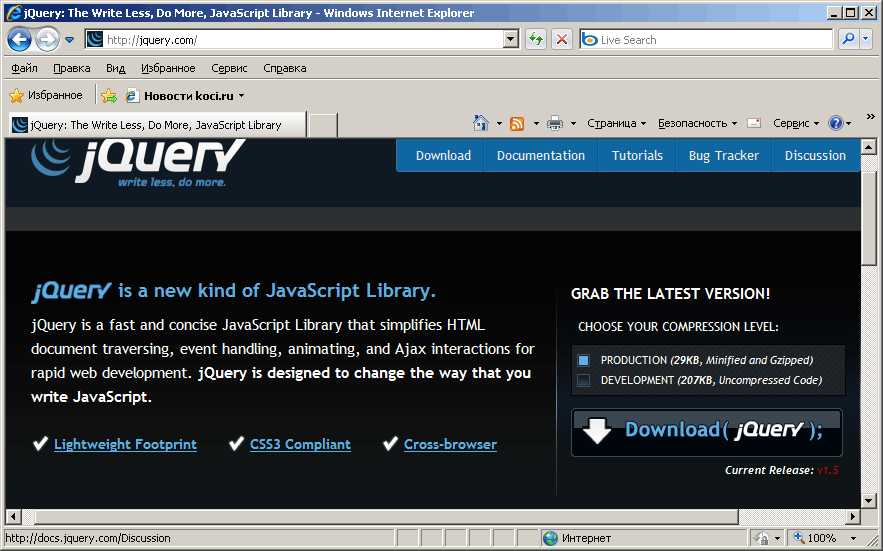Expand command bar overflow chevron
The height and width of the screenshot is (551, 883).
point(871,117)
